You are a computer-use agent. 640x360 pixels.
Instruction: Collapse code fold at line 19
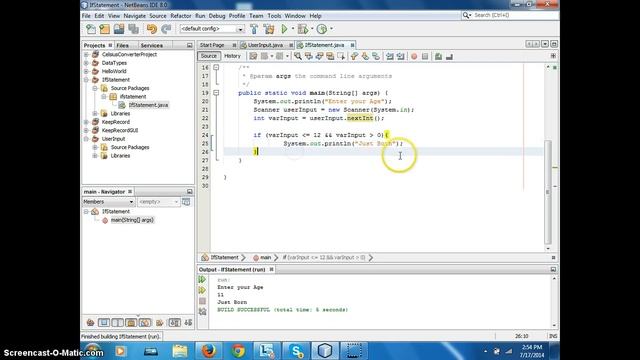pyautogui.click(x=216, y=93)
